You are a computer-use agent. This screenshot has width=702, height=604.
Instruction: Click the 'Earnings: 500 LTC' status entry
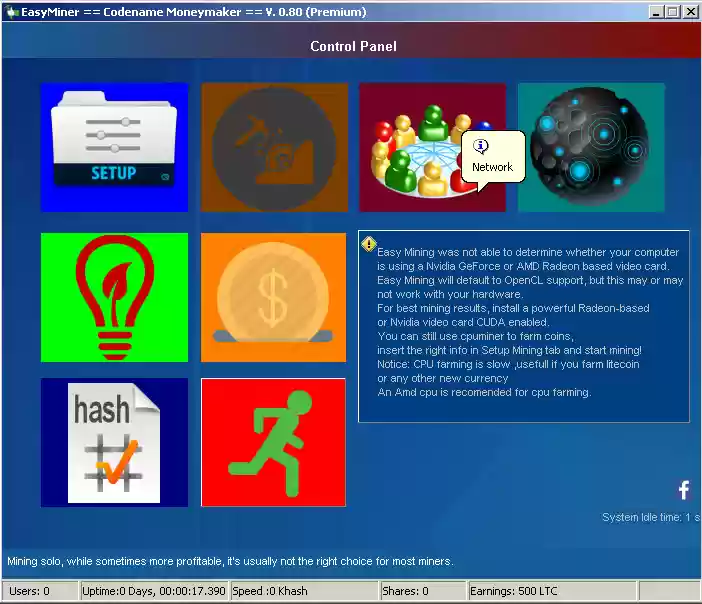(552, 591)
